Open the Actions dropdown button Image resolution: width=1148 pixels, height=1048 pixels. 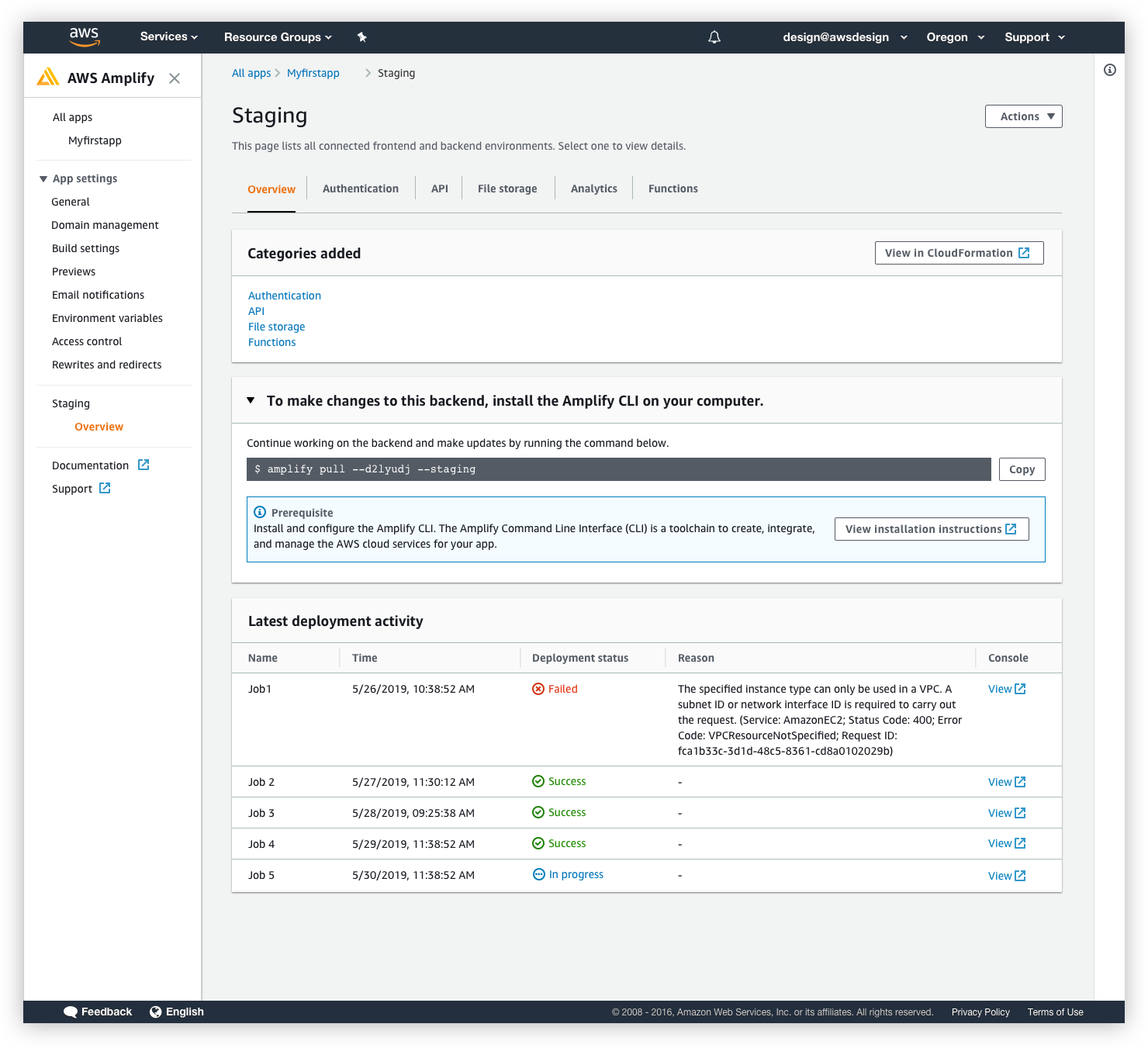coord(1024,116)
